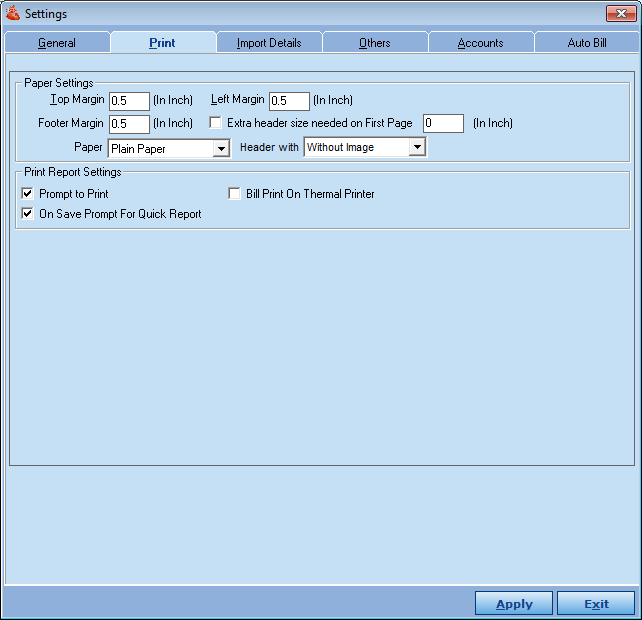Click the Exit button

596,604
